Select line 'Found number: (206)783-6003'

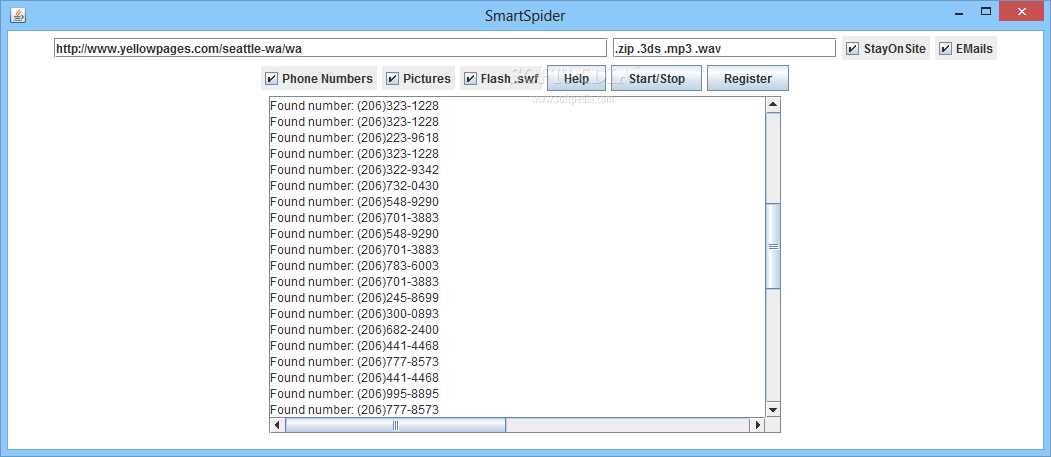(355, 265)
